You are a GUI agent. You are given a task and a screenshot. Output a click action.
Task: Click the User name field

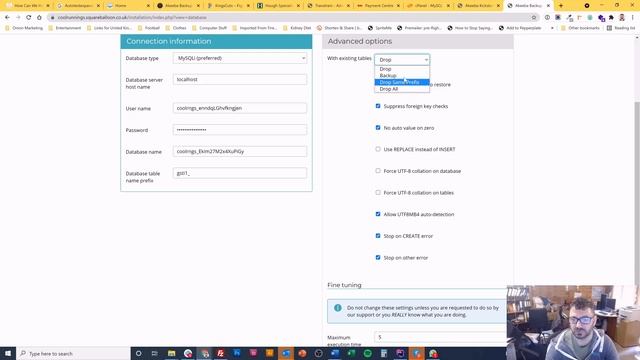click(x=240, y=108)
